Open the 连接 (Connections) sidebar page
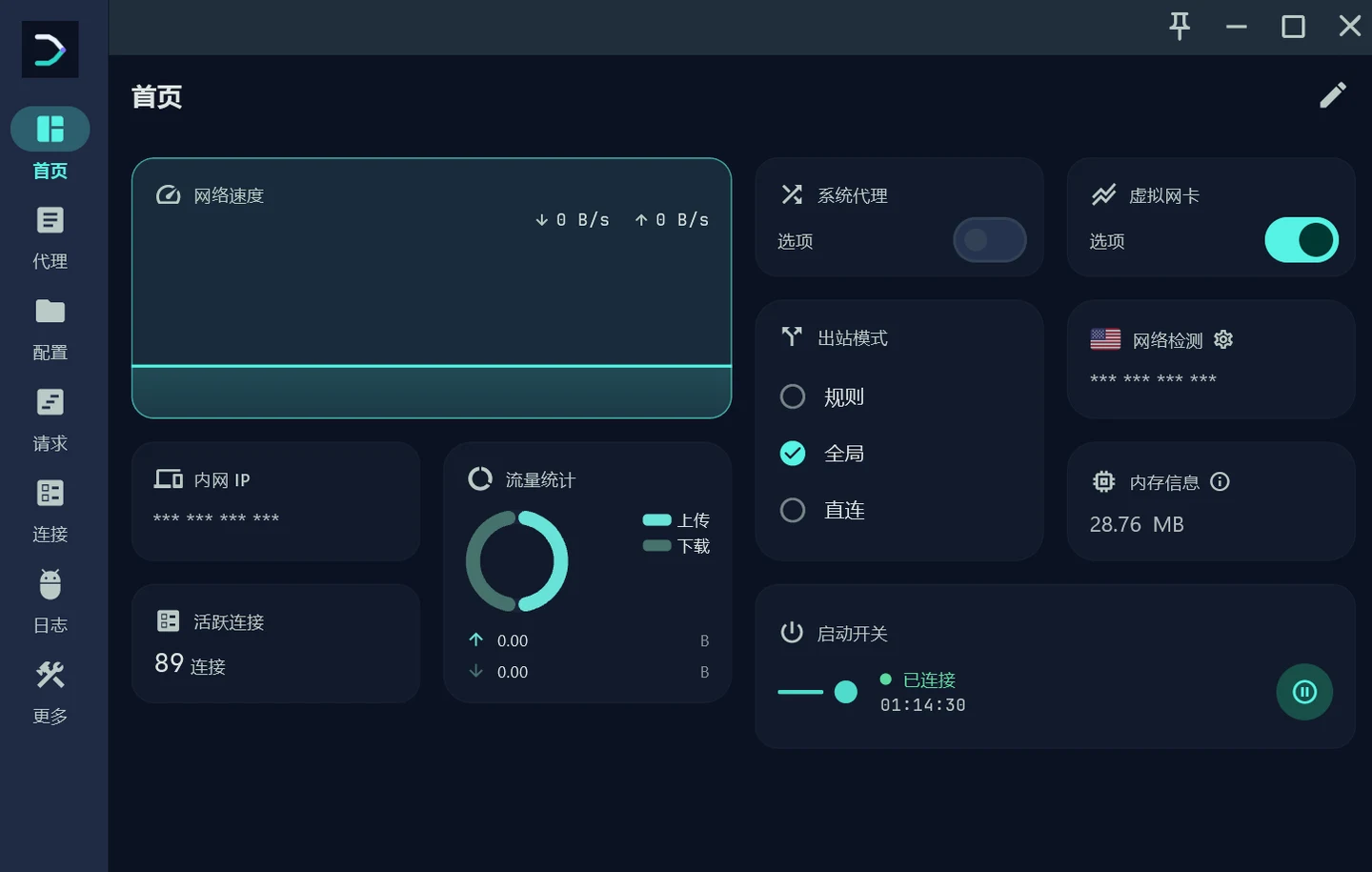The image size is (1372, 872). coord(50,511)
